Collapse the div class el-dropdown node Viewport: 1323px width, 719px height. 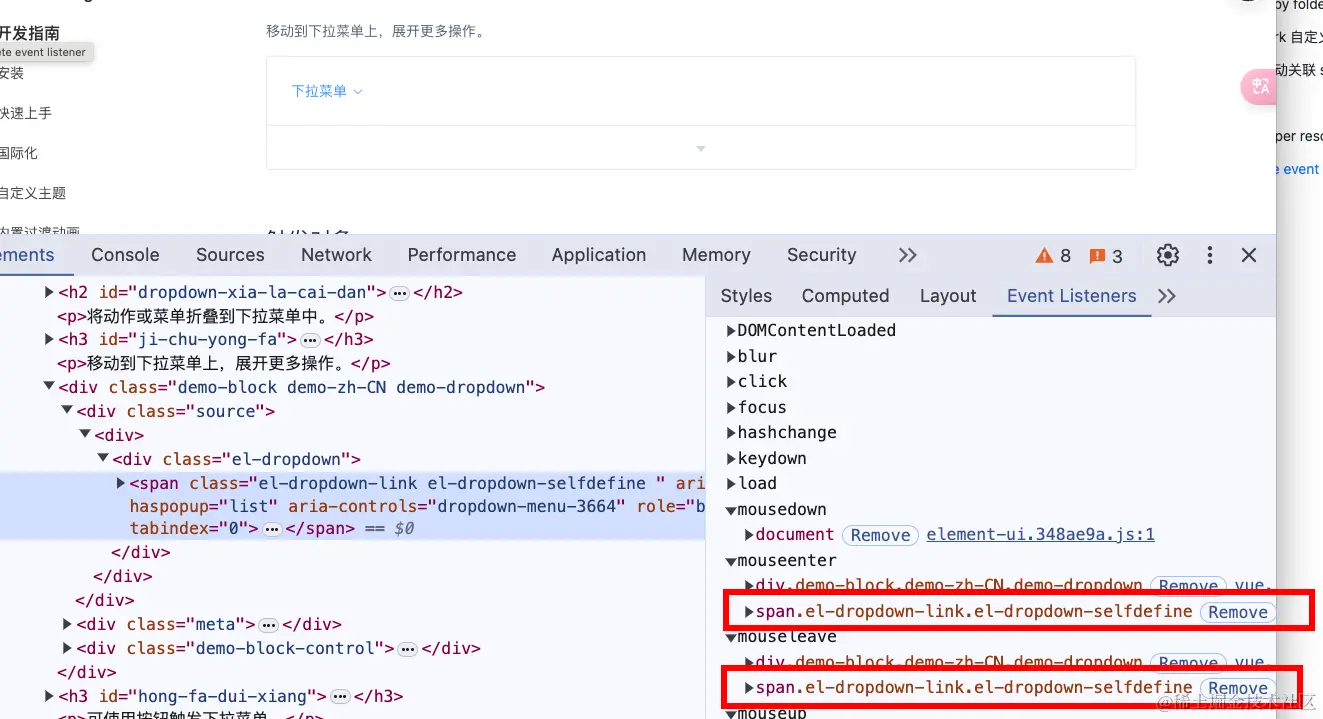click(103, 459)
